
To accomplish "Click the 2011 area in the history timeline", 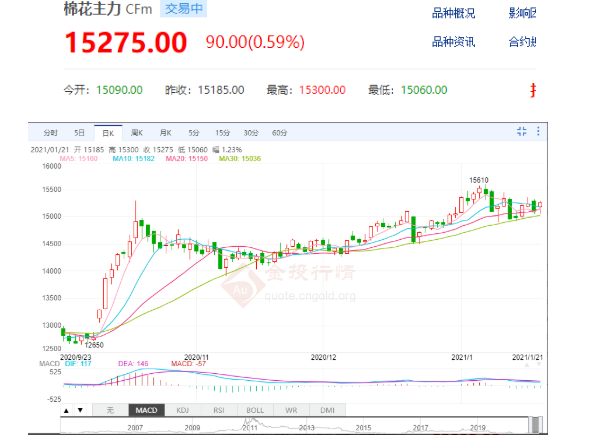I will (250, 427).
